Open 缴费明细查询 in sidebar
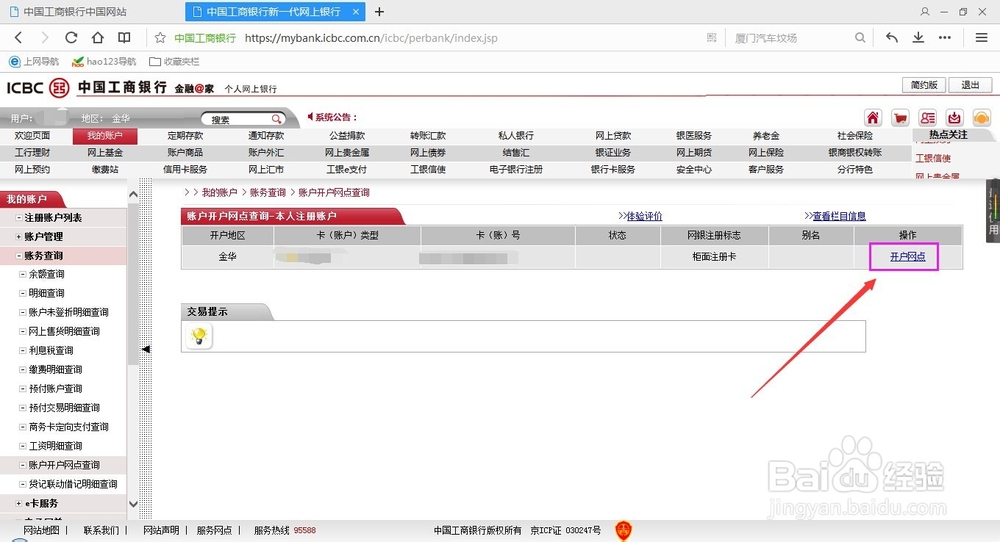This screenshot has width=1000, height=542. tap(55, 370)
